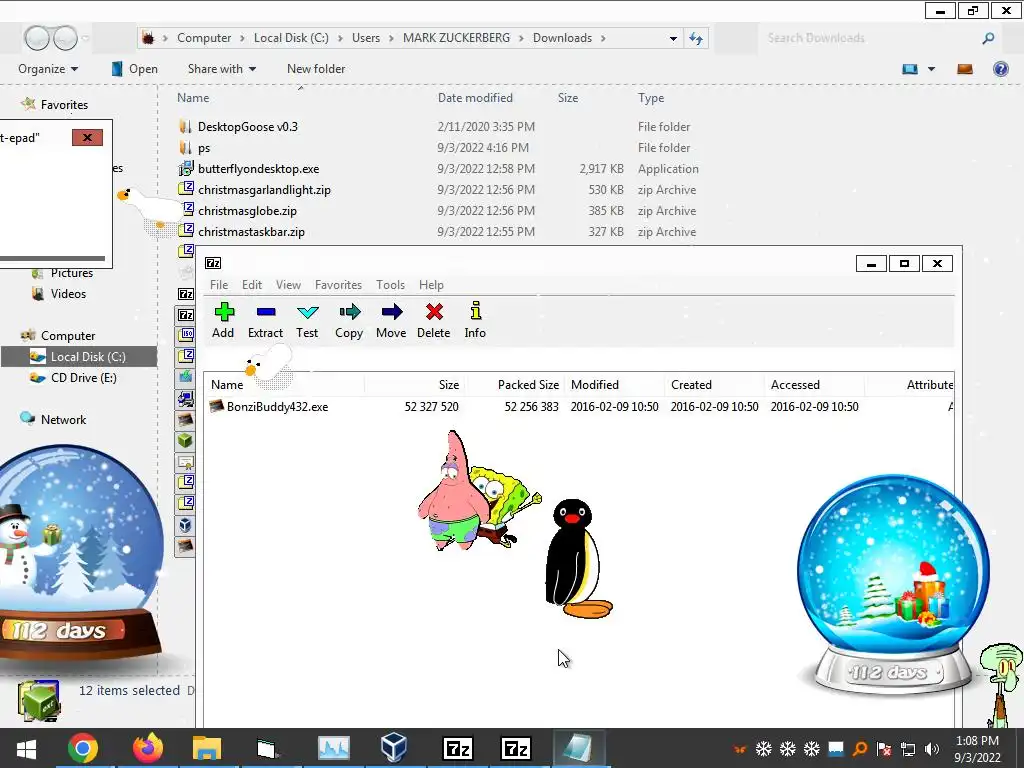This screenshot has width=1024, height=768.
Task: Click Favorites in the navigation pane
Action: (x=64, y=104)
